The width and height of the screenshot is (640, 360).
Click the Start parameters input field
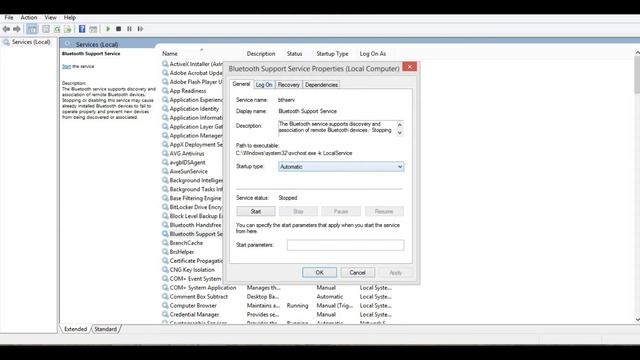pos(345,245)
